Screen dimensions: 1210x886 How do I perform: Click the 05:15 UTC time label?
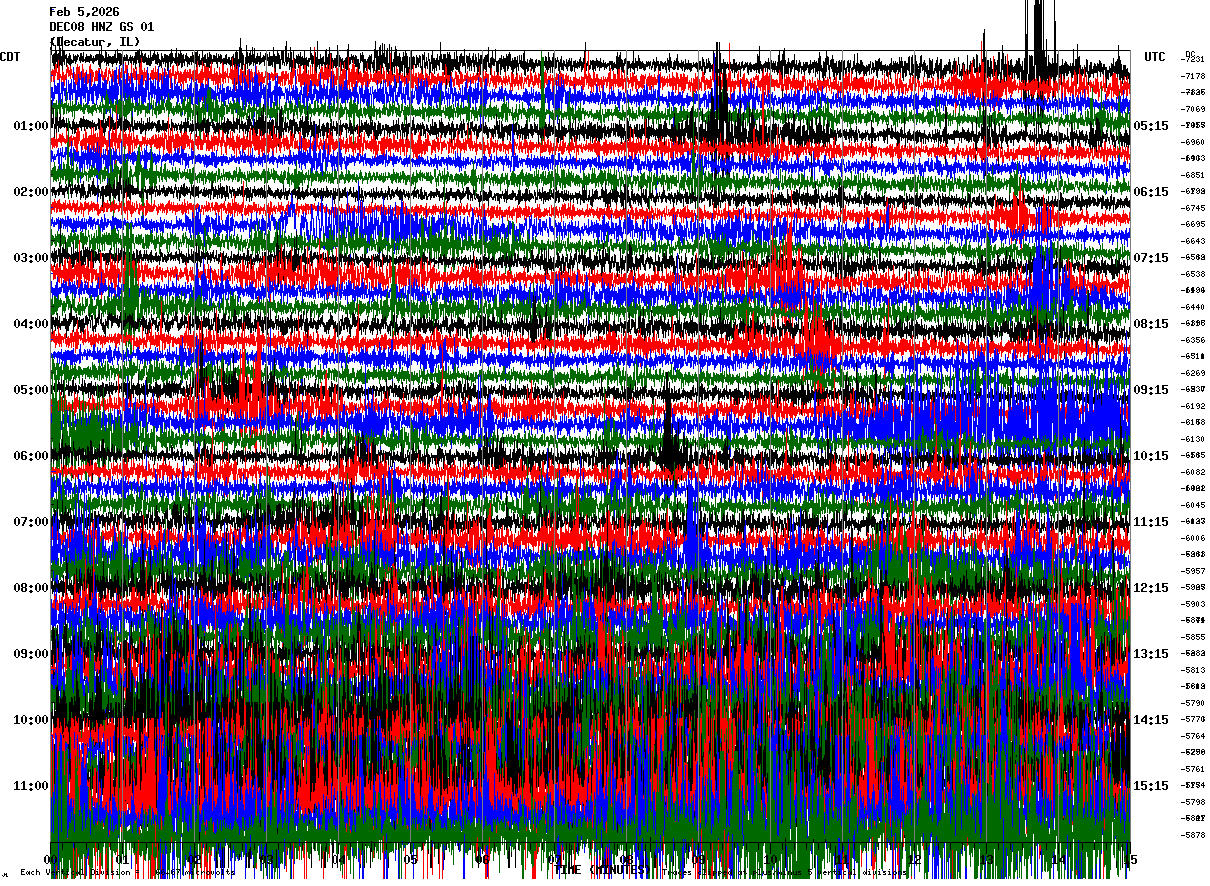point(1151,126)
